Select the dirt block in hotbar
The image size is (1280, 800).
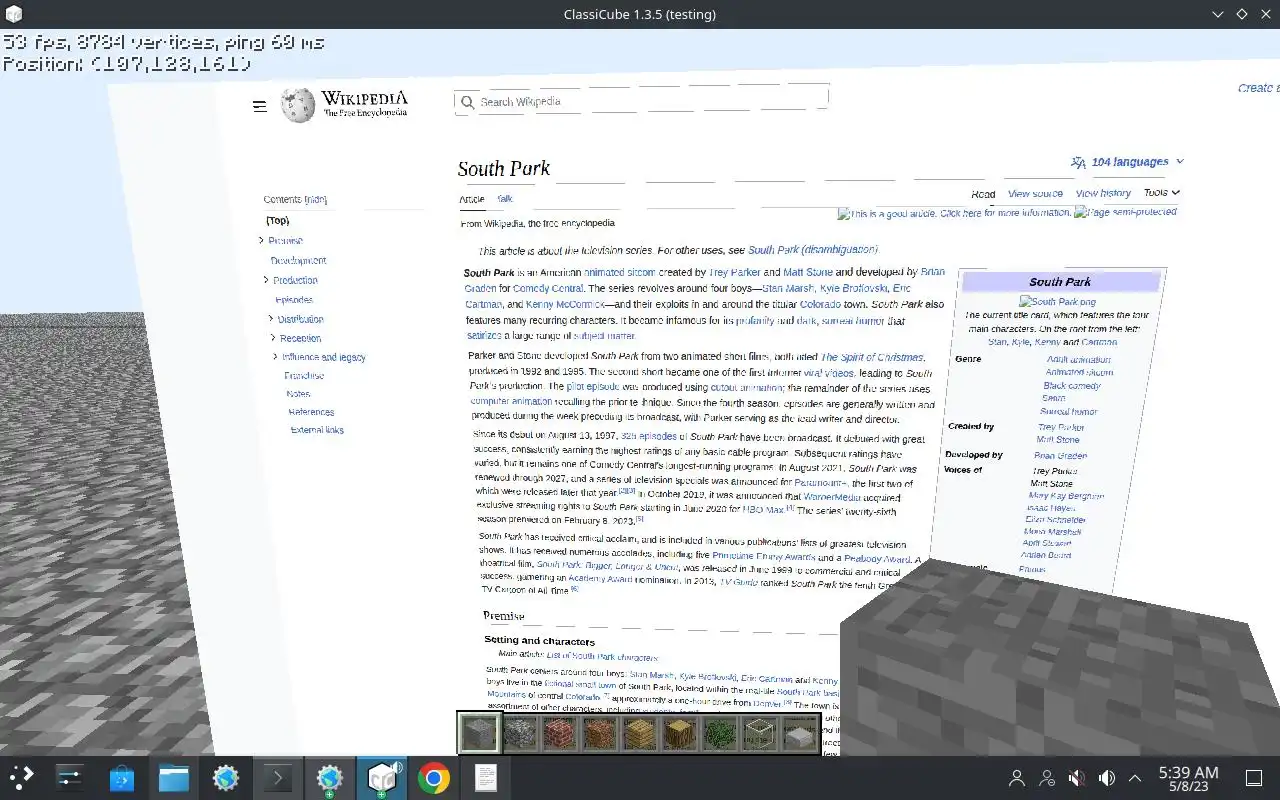[599, 733]
